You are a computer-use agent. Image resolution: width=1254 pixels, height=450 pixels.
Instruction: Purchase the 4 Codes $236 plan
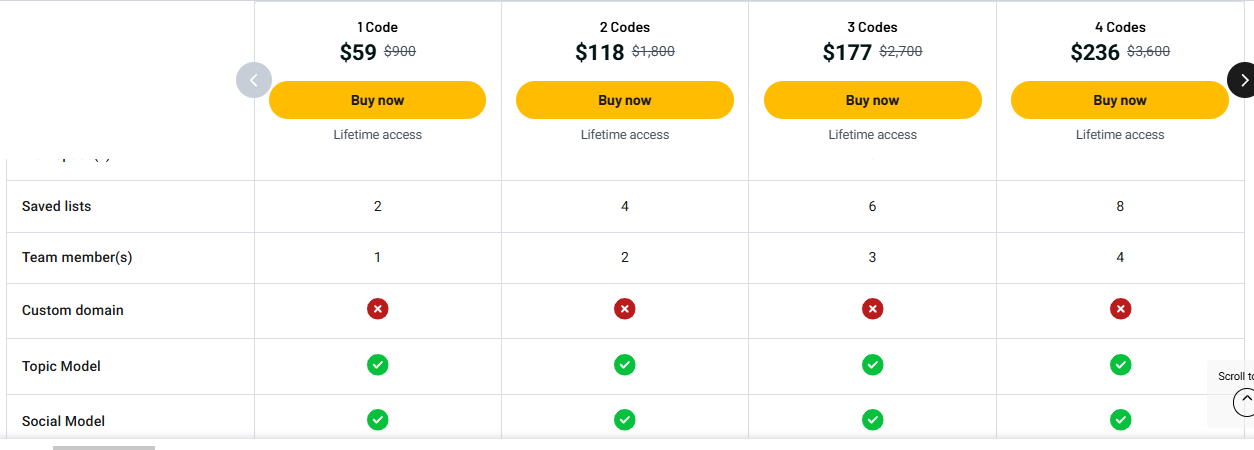[x=1120, y=100]
